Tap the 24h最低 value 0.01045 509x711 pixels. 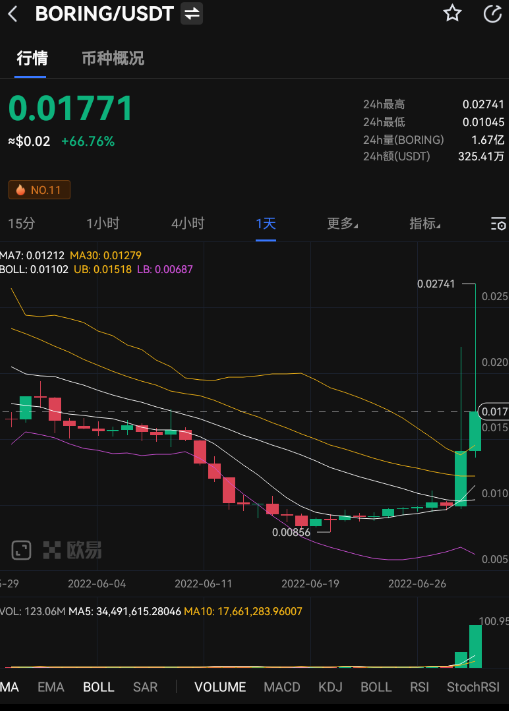(483, 122)
